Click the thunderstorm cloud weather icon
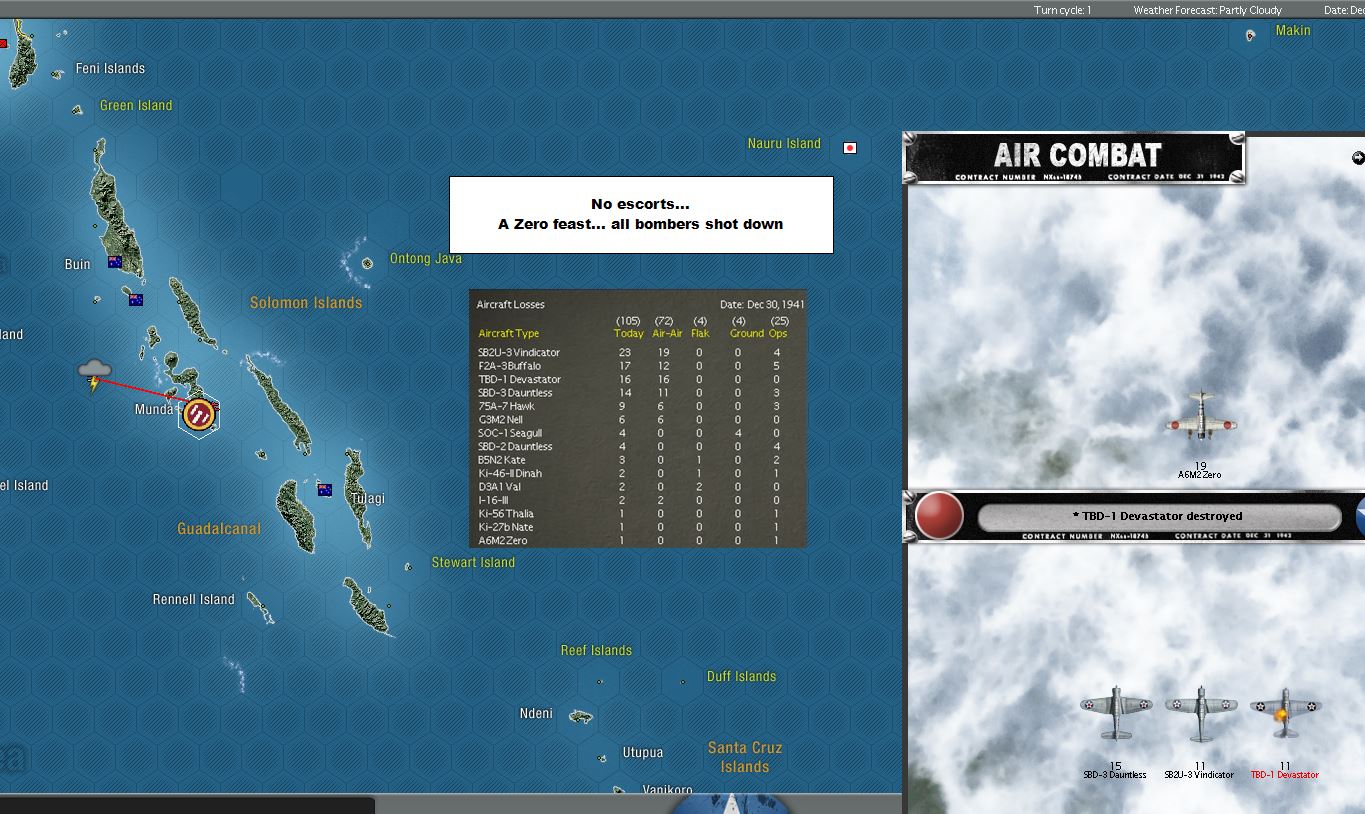 point(95,374)
